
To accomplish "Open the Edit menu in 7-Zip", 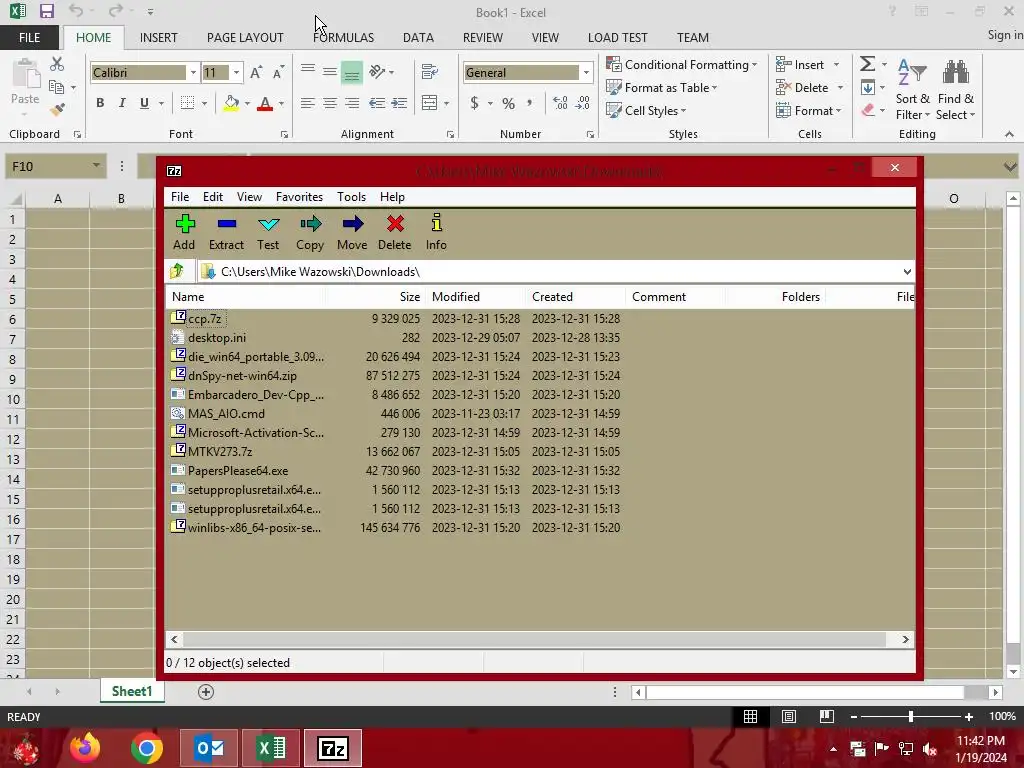I will point(212,197).
